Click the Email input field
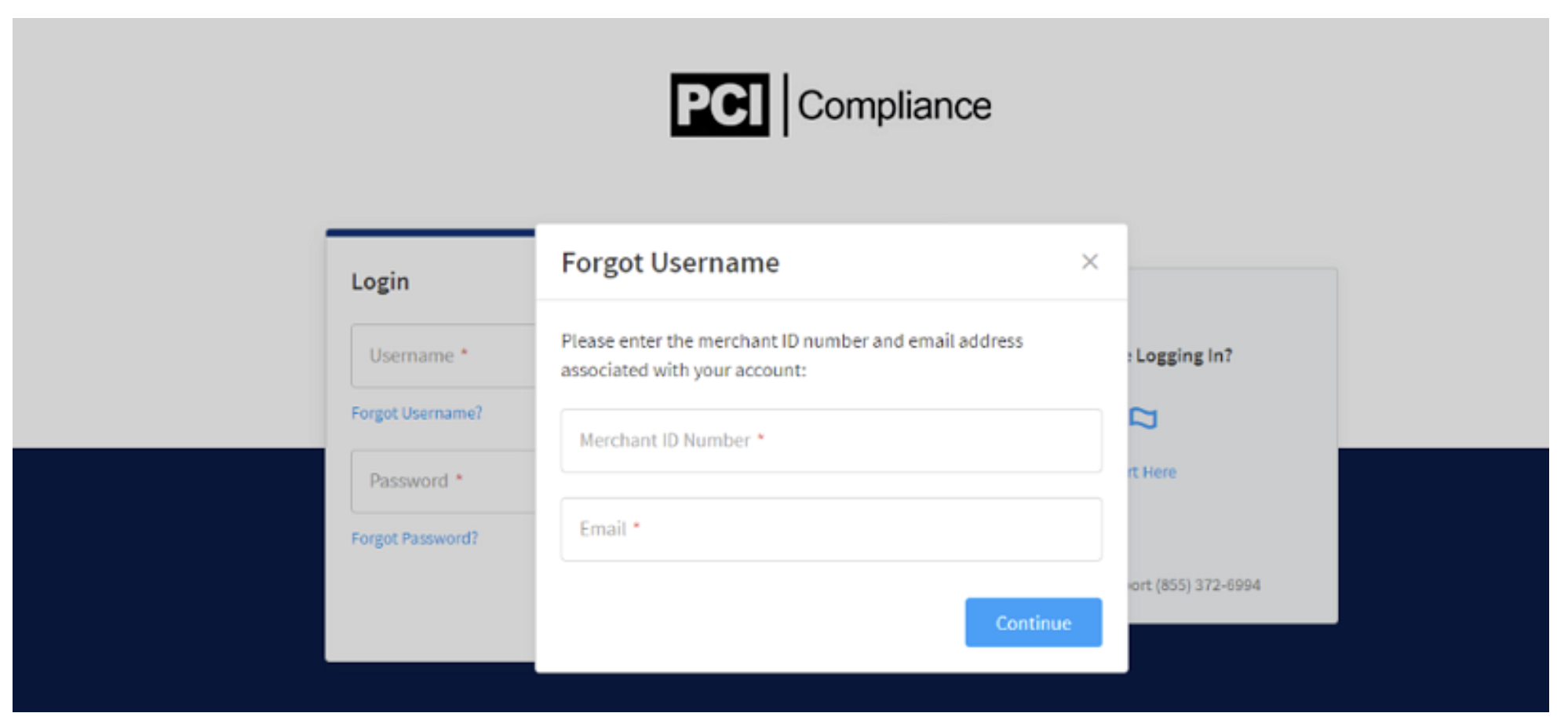Image resolution: width=1568 pixels, height=724 pixels. point(830,529)
